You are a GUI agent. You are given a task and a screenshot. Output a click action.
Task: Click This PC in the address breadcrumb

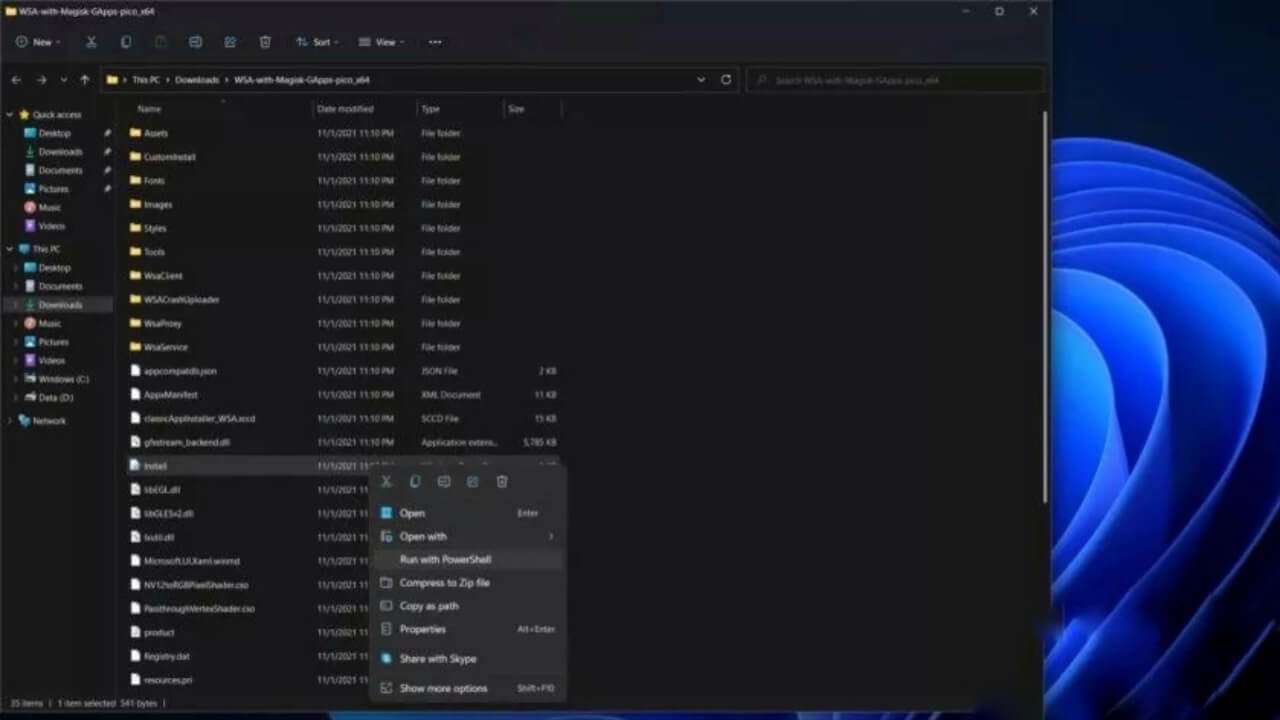coord(146,80)
